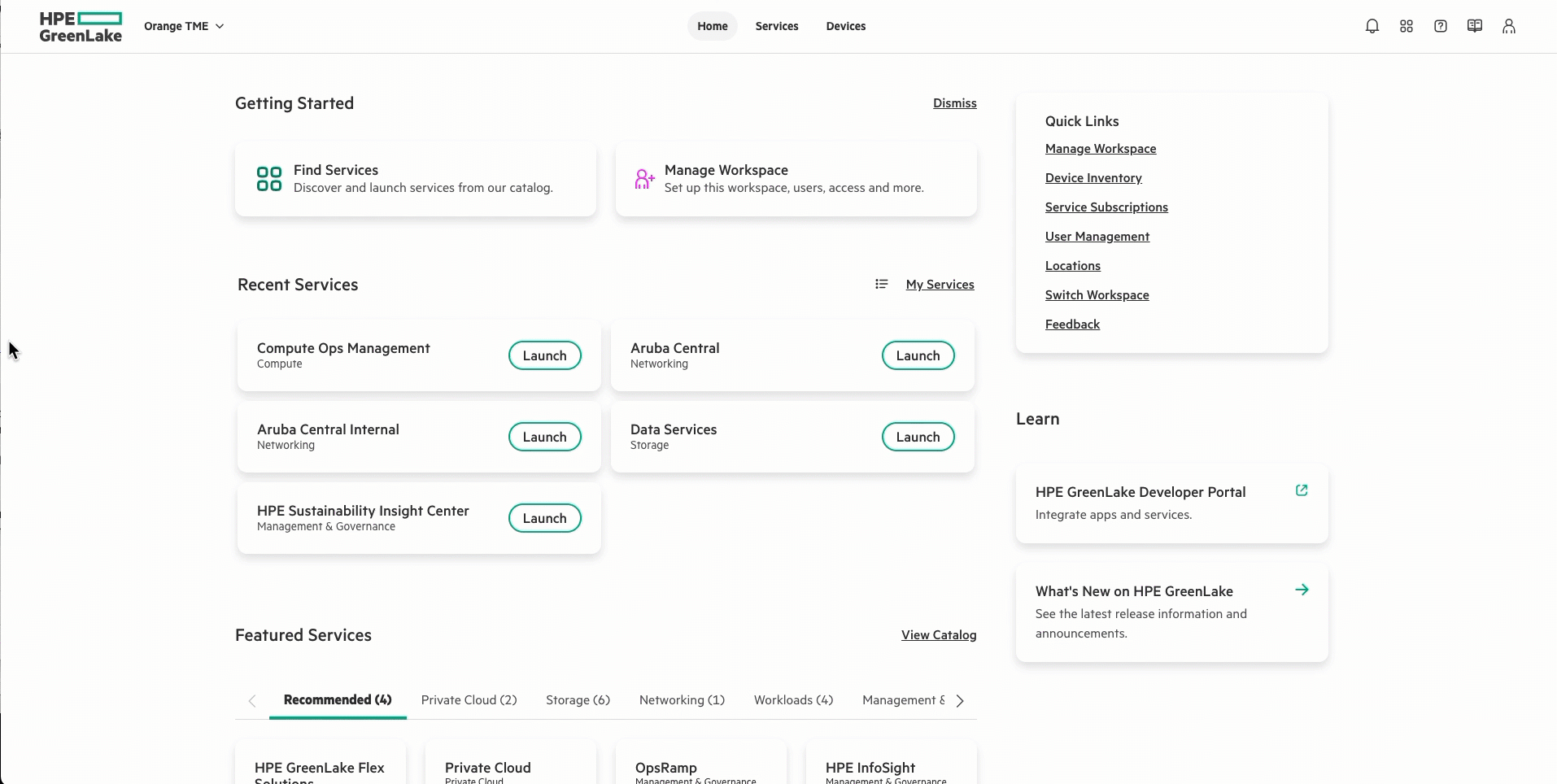Open Locations quick link
This screenshot has height=784, width=1557.
(x=1073, y=266)
